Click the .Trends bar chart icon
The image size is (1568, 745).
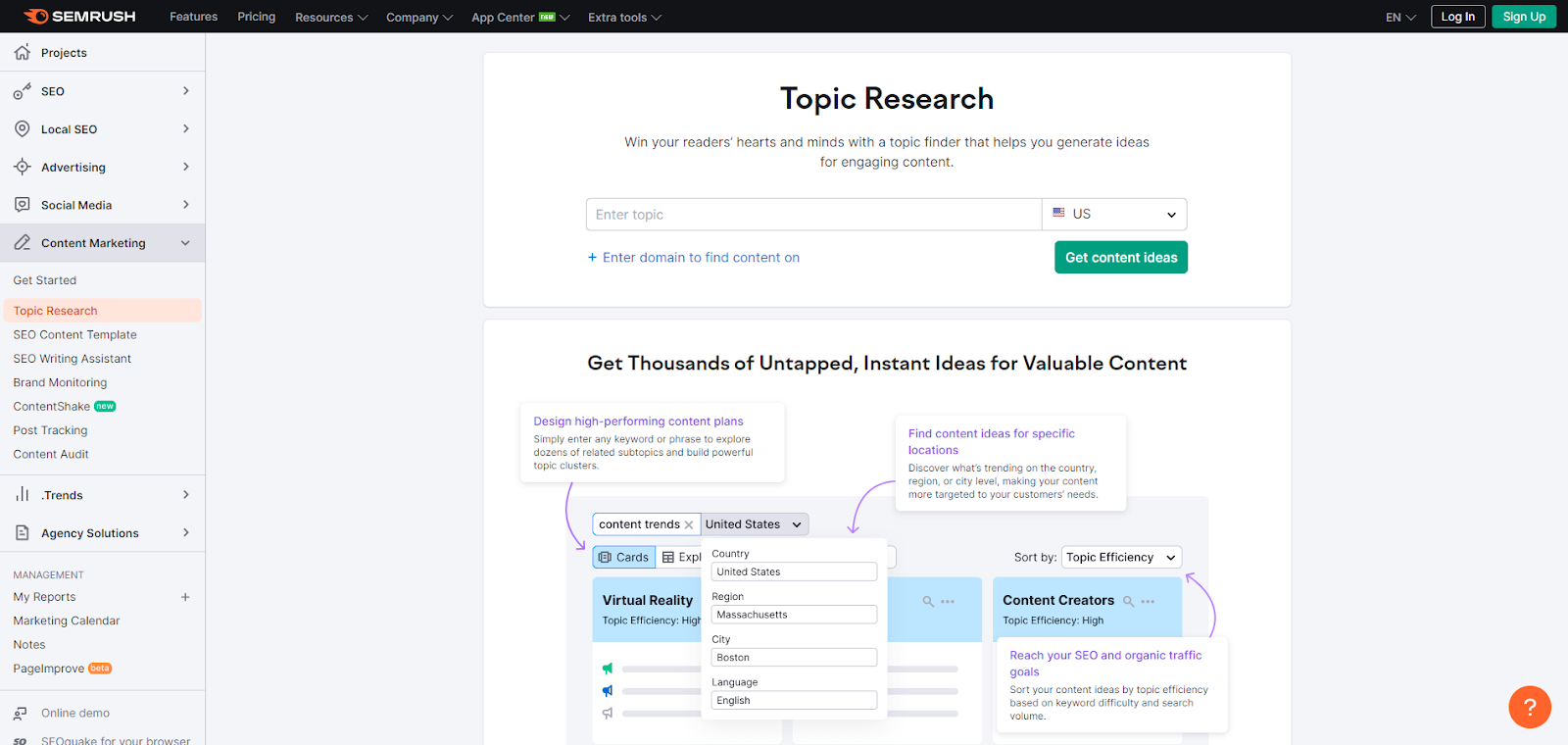23,494
